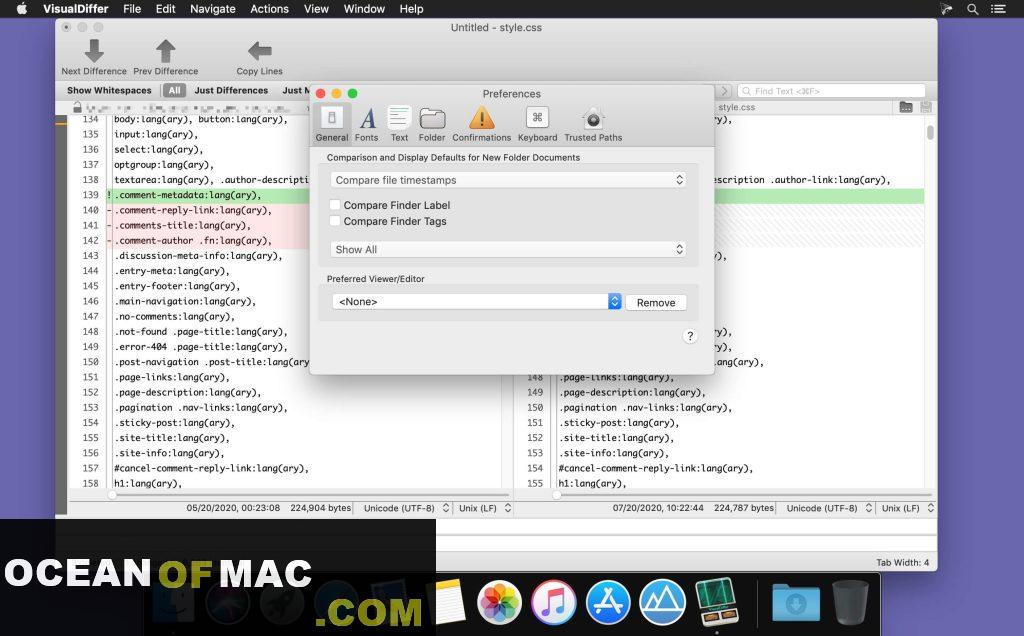Click the left pane horizontal scroll thumb
This screenshot has height=636, width=1024.
tap(112, 495)
